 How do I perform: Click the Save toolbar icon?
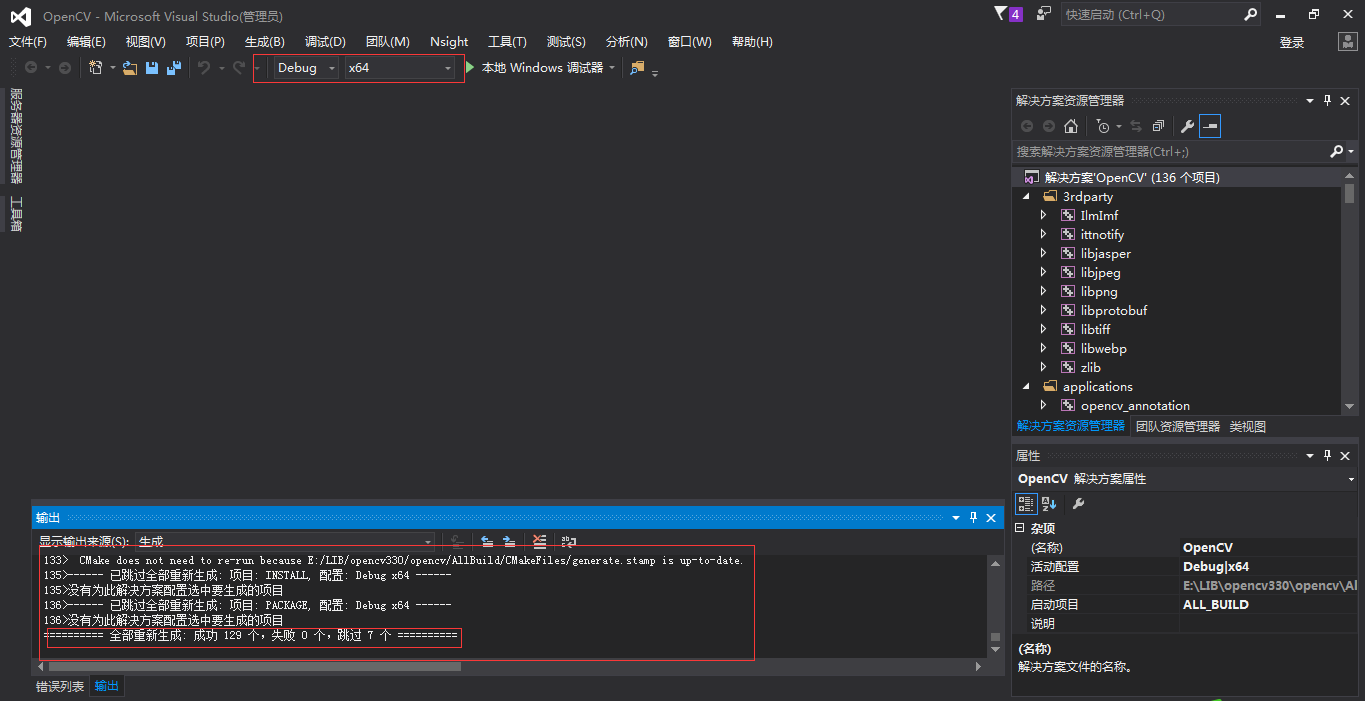(152, 68)
